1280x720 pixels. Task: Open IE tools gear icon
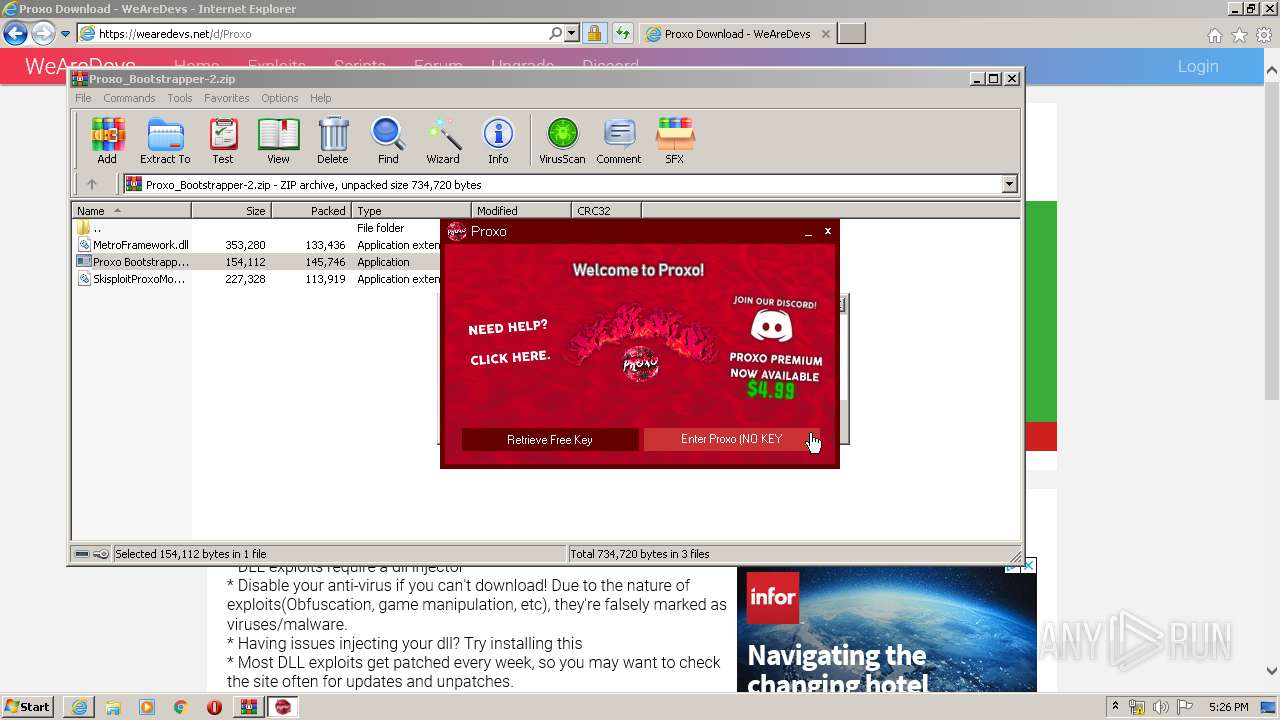click(1264, 35)
